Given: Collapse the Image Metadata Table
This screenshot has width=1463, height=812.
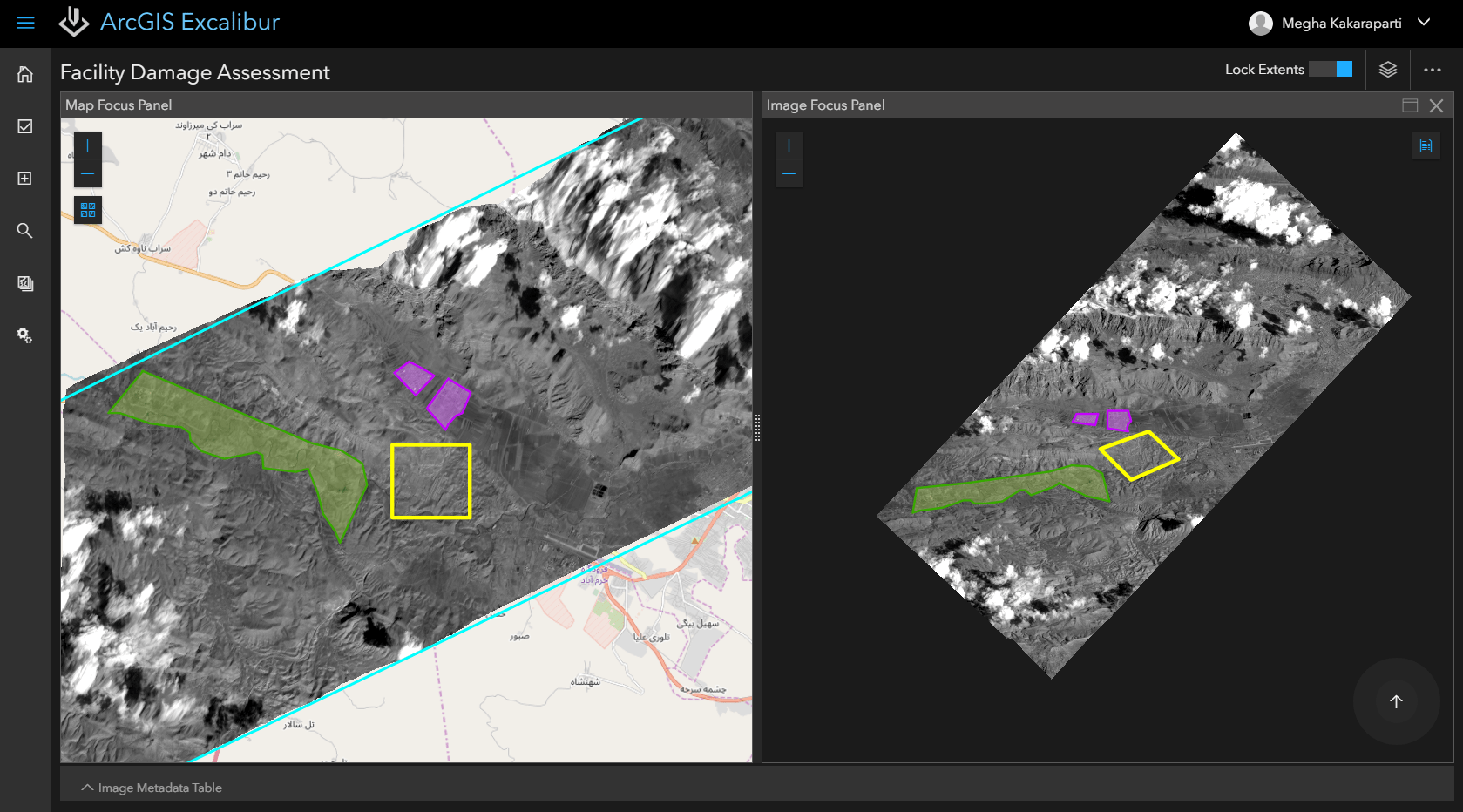Looking at the screenshot, I should (x=87, y=787).
